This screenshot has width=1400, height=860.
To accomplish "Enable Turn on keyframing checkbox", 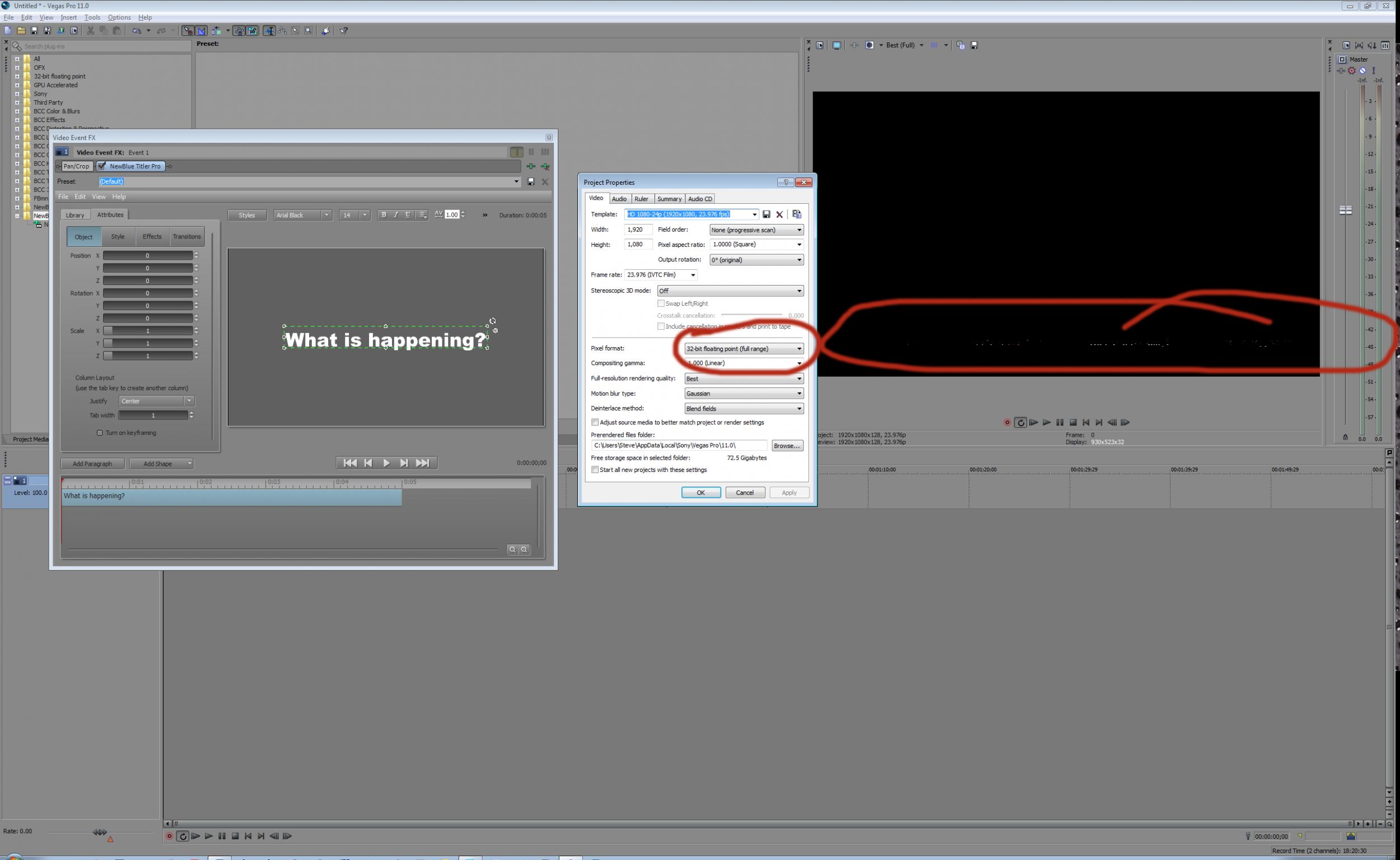I will coord(100,433).
